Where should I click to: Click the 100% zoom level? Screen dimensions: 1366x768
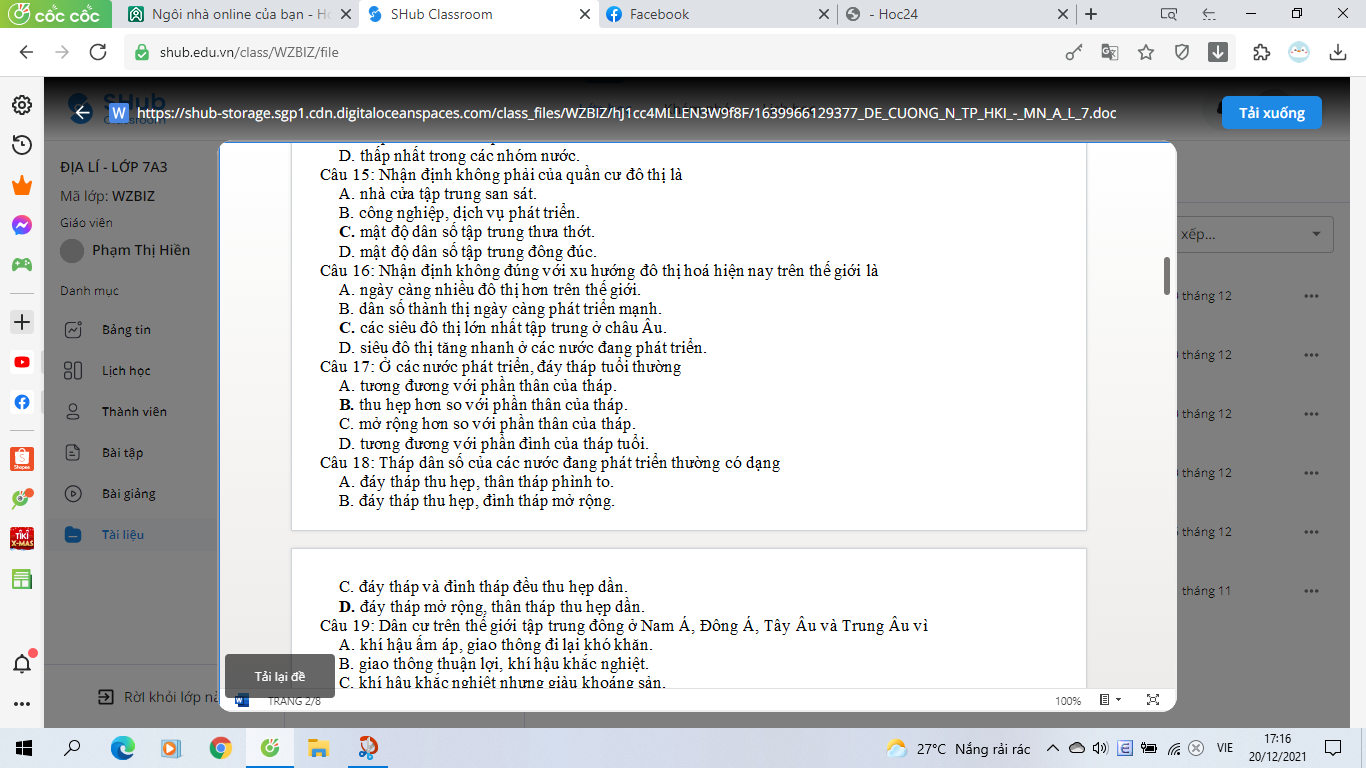tap(1068, 701)
